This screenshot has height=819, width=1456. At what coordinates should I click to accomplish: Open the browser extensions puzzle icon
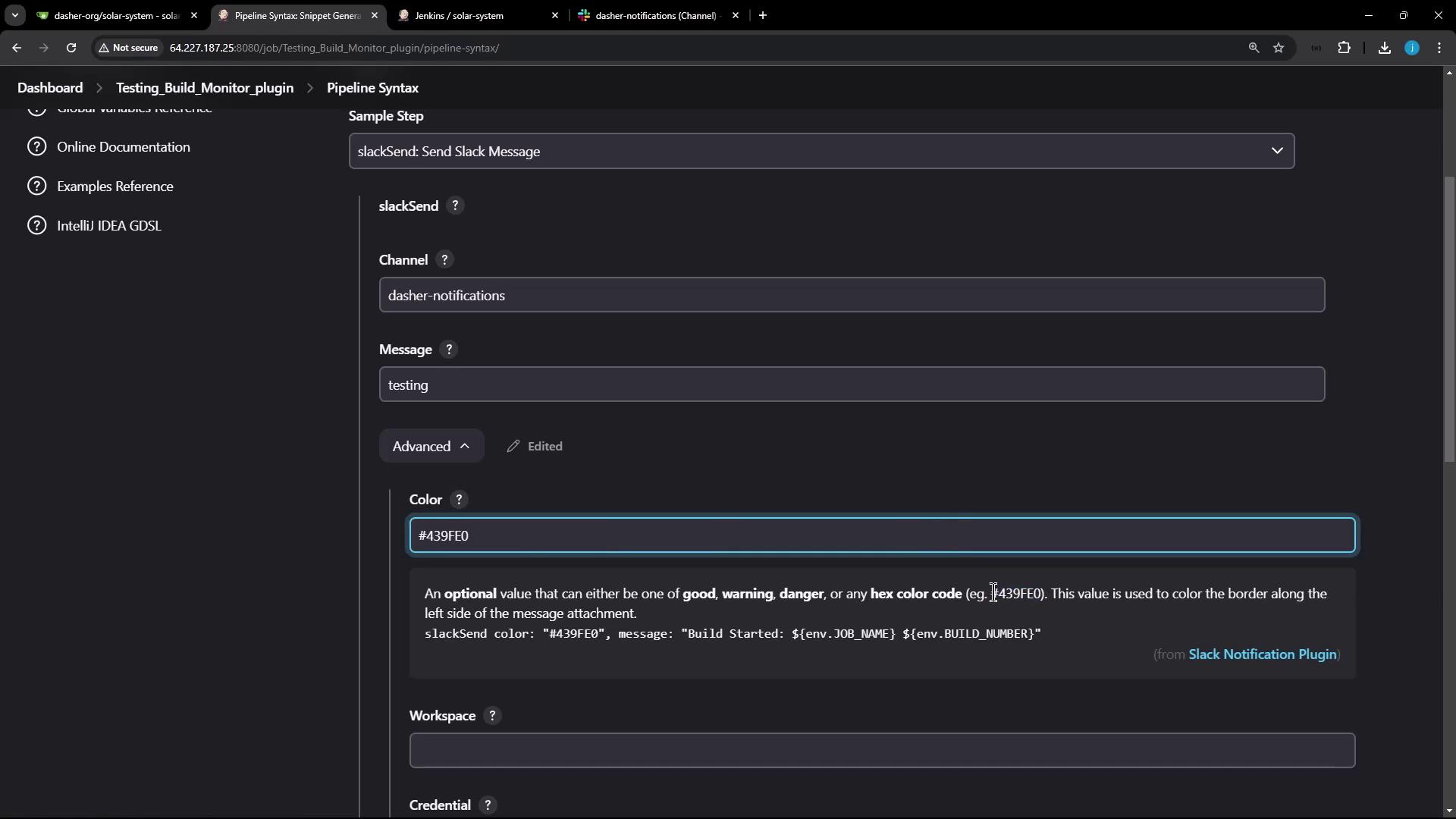tap(1344, 48)
